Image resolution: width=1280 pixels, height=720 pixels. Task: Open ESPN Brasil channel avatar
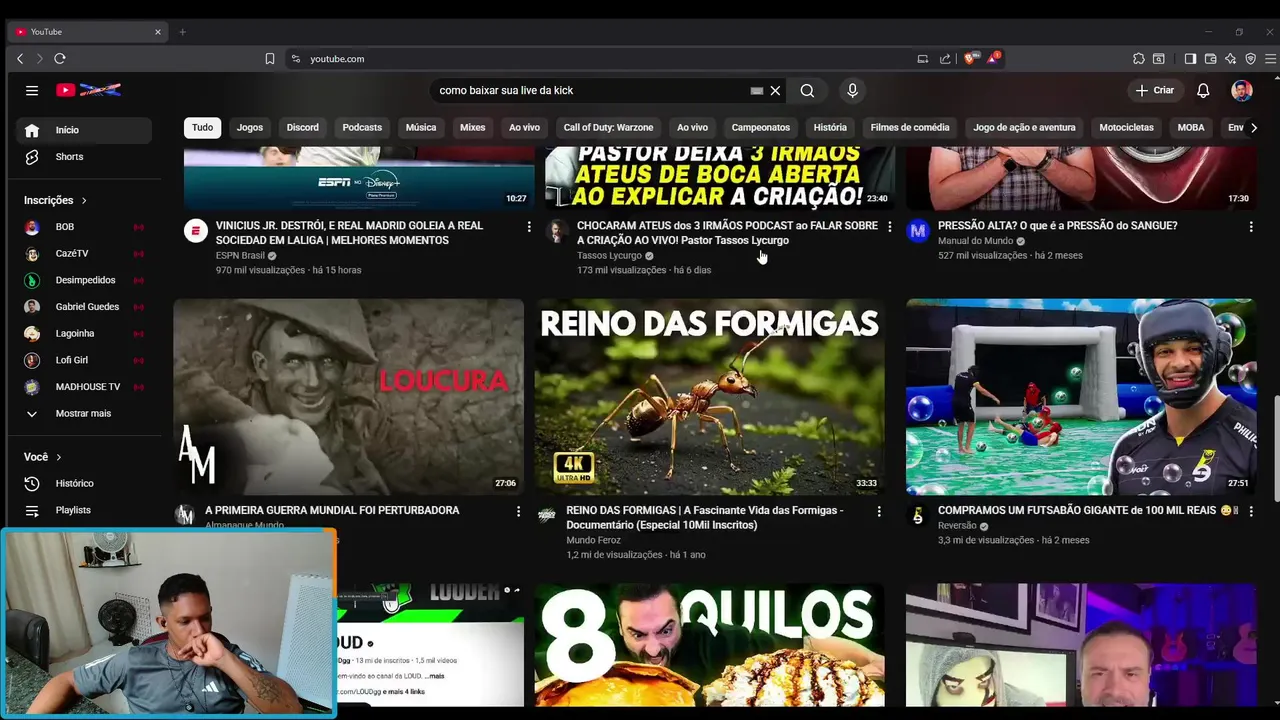[x=195, y=232]
